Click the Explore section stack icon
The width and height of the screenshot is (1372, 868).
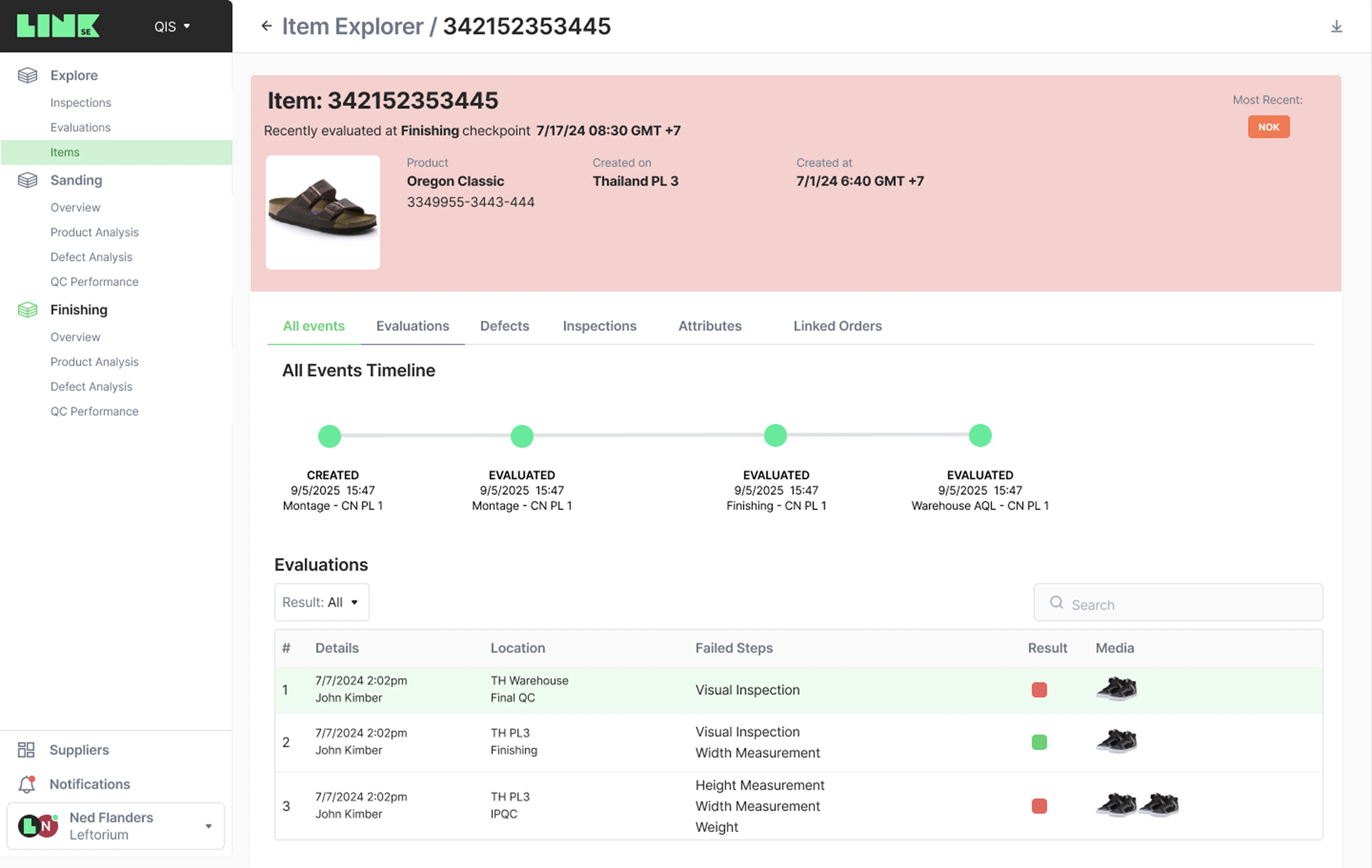tap(27, 75)
